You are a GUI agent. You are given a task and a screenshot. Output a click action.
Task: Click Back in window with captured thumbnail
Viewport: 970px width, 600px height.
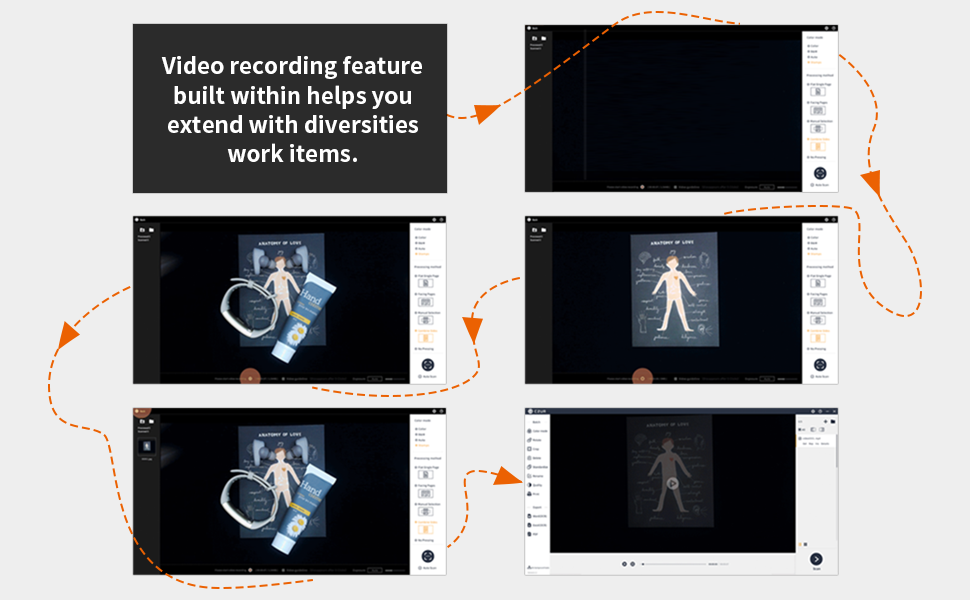(x=142, y=411)
